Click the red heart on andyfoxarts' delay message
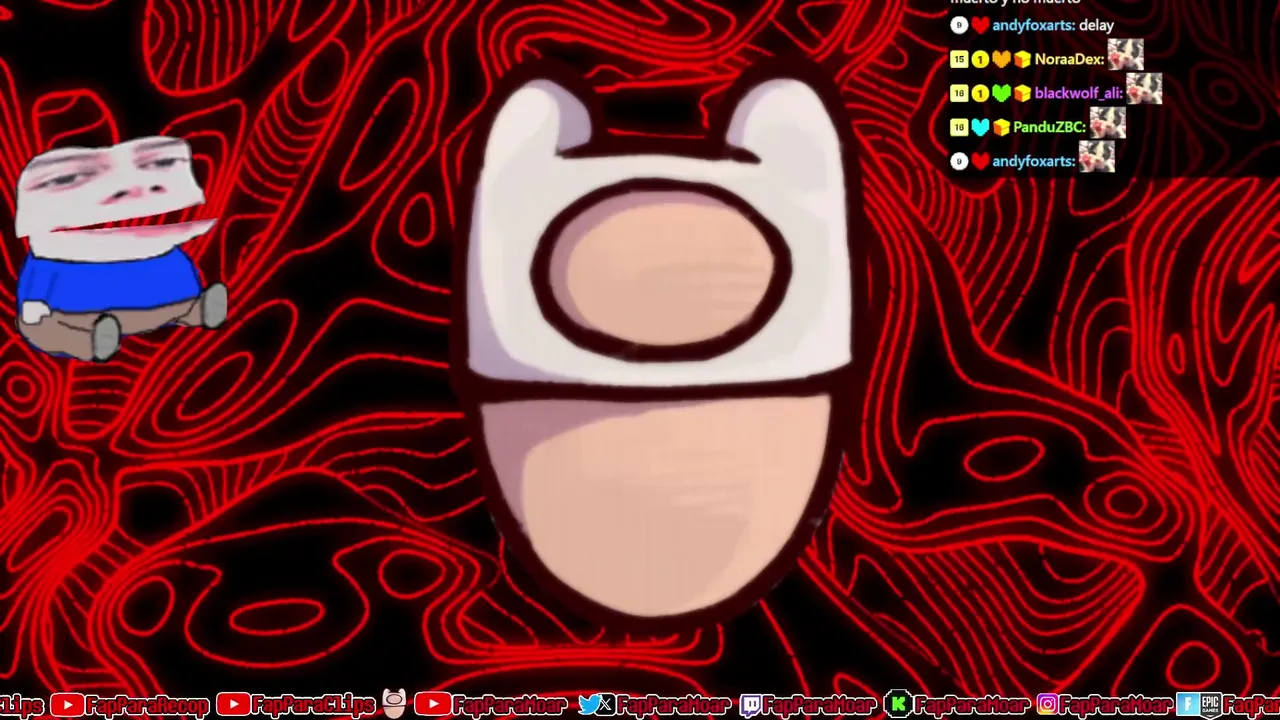This screenshot has width=1280, height=720. (980, 26)
